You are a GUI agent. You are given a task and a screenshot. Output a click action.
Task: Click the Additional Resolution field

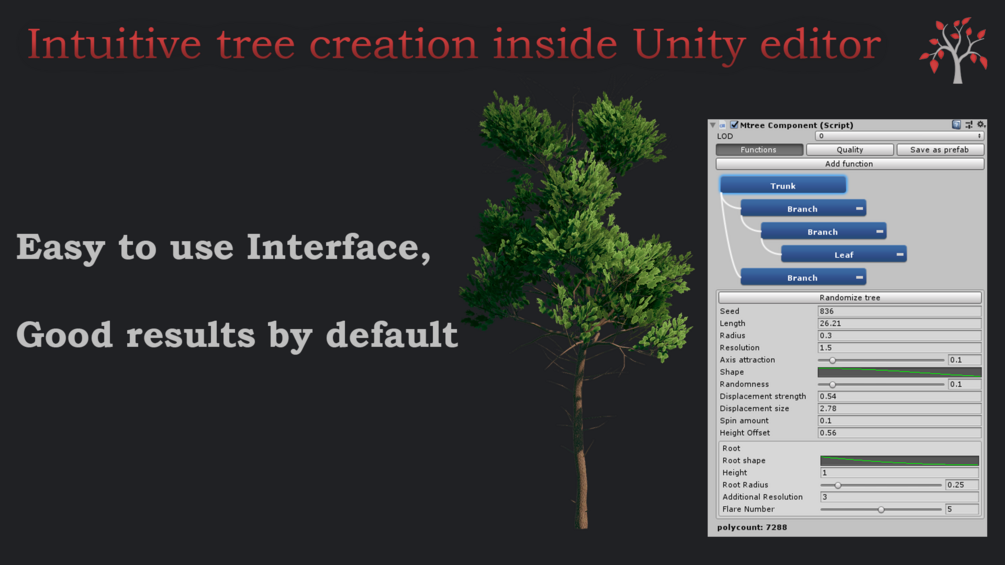[899, 497]
